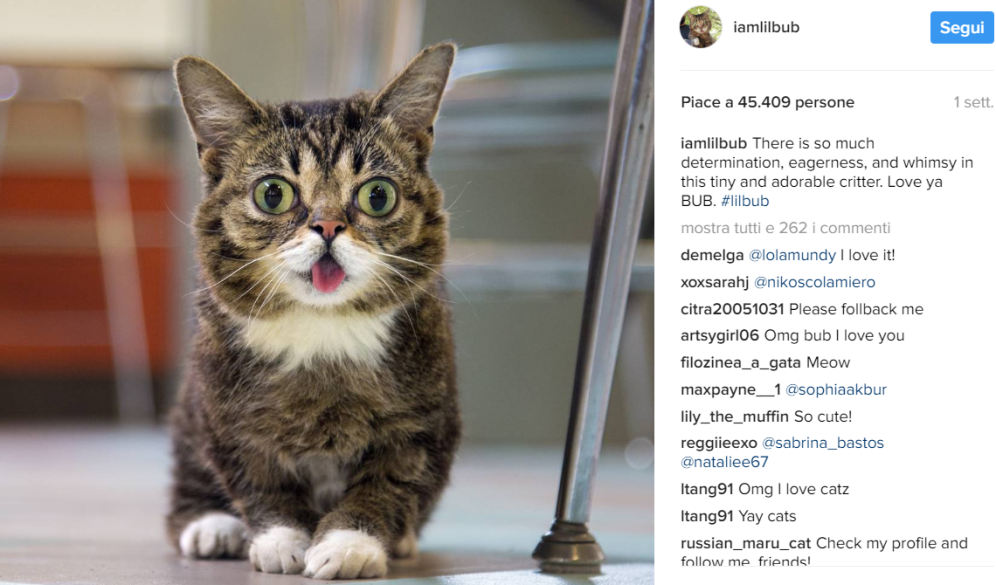Expand all 262 comments link
Image resolution: width=996 pixels, height=585 pixels.
(785, 228)
